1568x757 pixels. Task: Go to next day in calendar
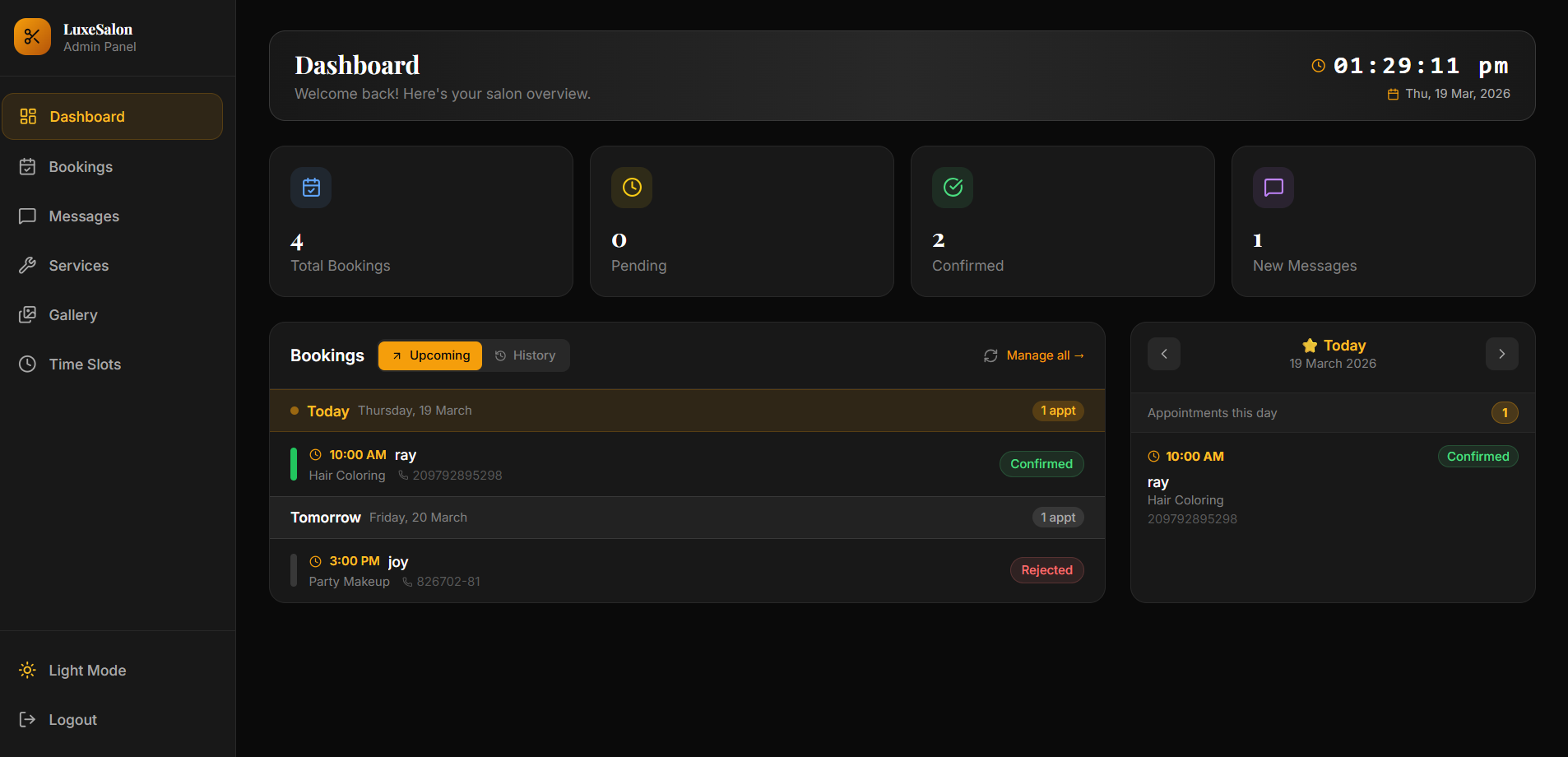coord(1501,354)
